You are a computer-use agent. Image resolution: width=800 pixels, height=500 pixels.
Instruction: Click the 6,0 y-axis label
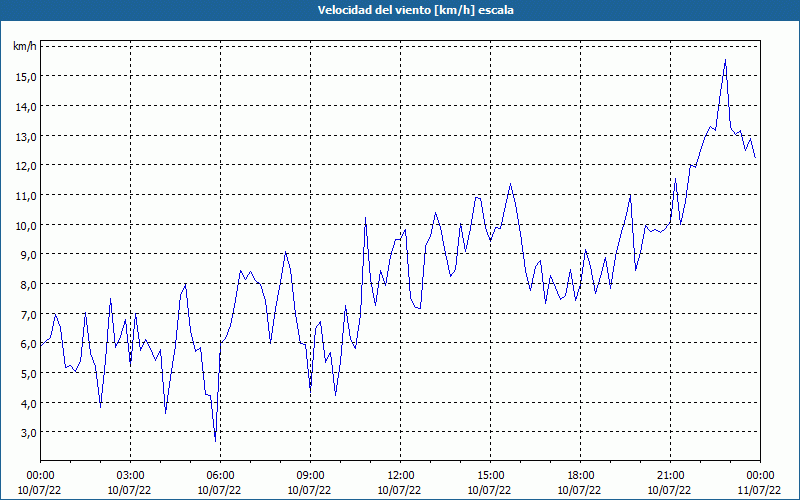click(x=28, y=344)
